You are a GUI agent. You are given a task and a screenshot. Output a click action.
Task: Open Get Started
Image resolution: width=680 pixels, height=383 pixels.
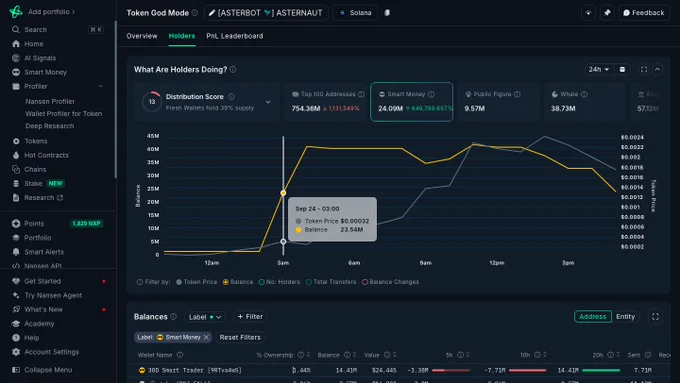[42, 281]
